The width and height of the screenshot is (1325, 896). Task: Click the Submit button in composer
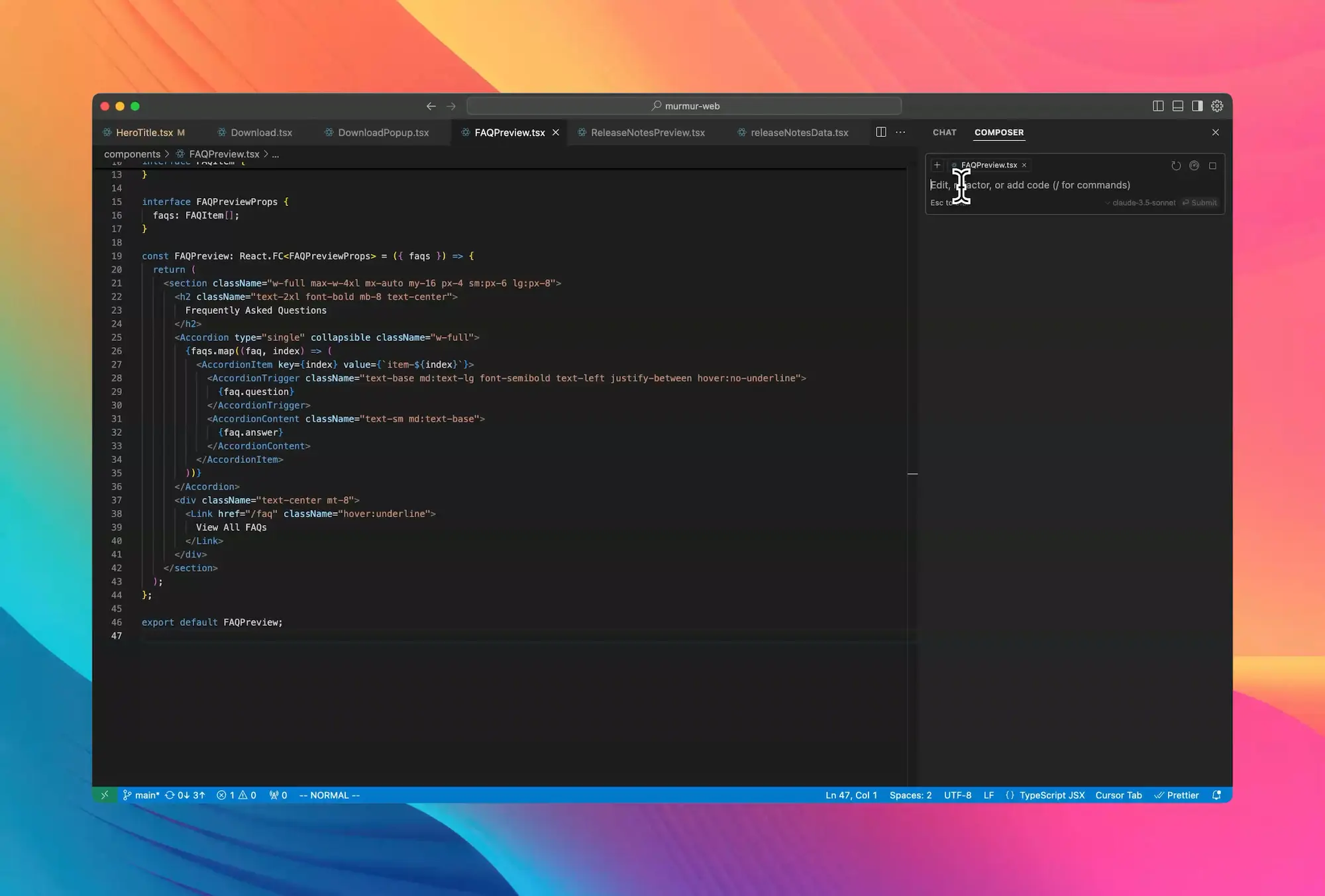(1200, 203)
